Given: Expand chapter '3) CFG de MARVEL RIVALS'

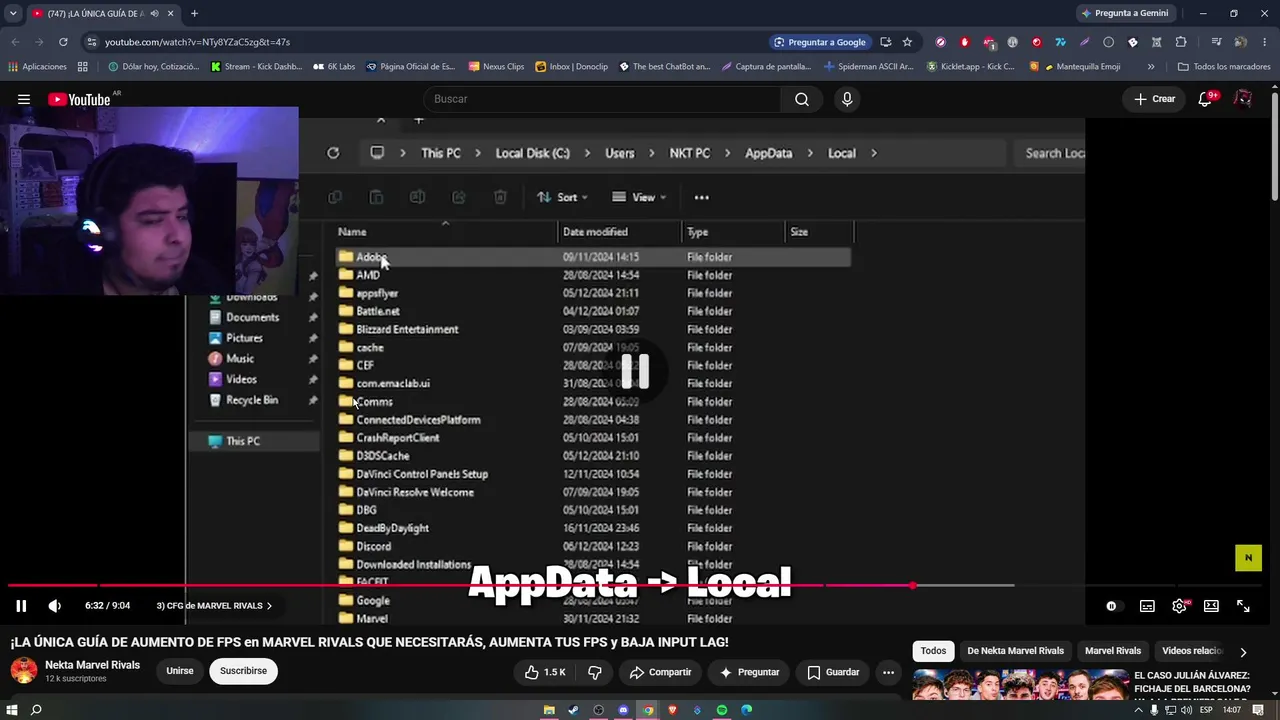Looking at the screenshot, I should 214,606.
